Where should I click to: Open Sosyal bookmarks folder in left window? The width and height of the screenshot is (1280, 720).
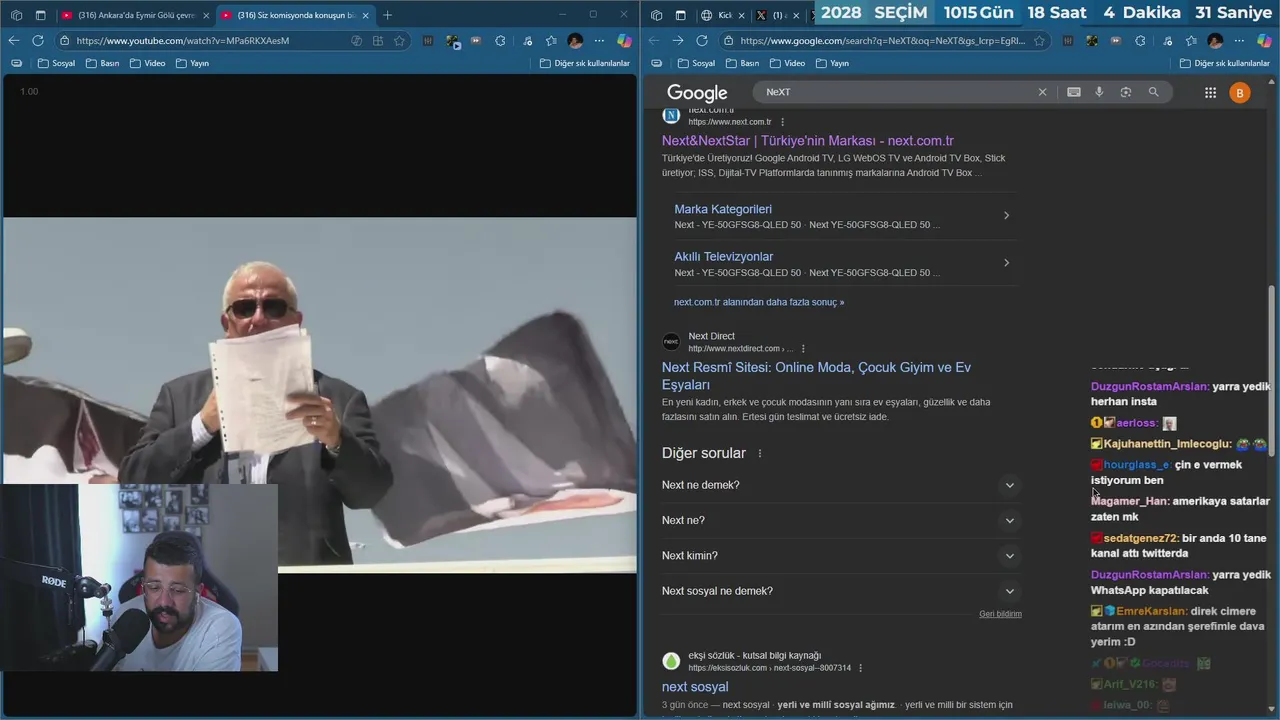coord(56,63)
